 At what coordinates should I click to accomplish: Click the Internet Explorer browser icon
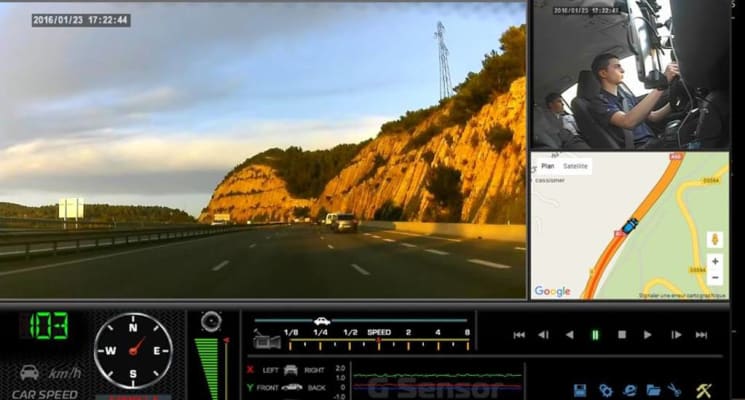pos(630,390)
